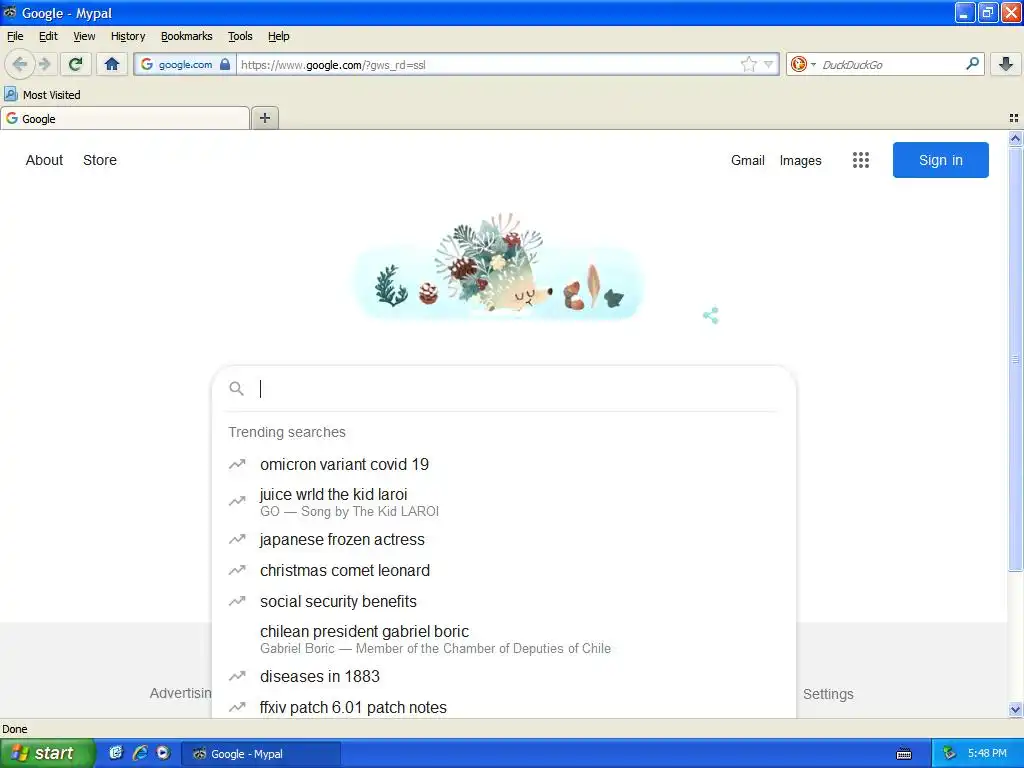Click the hedgehog winter Google Doodle
Screen dimensions: 1024x768
500,268
